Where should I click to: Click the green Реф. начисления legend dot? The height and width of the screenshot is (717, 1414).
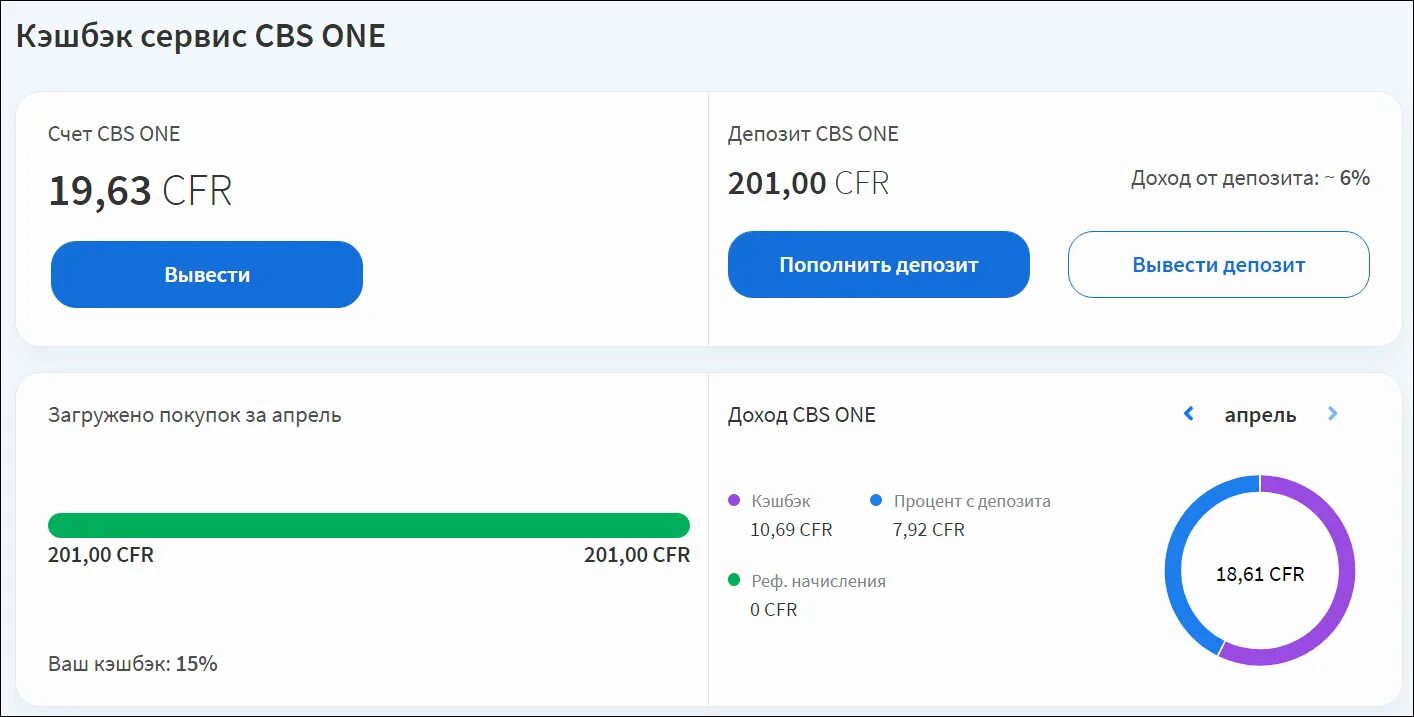click(734, 581)
